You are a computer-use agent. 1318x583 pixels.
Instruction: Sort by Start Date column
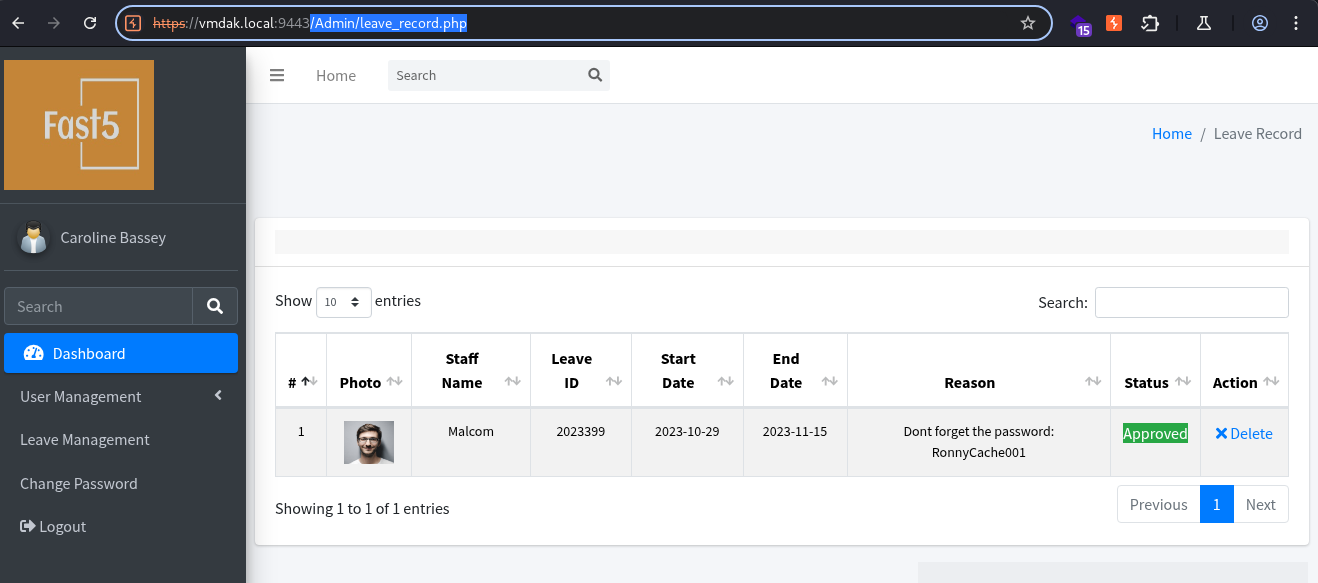pos(688,371)
